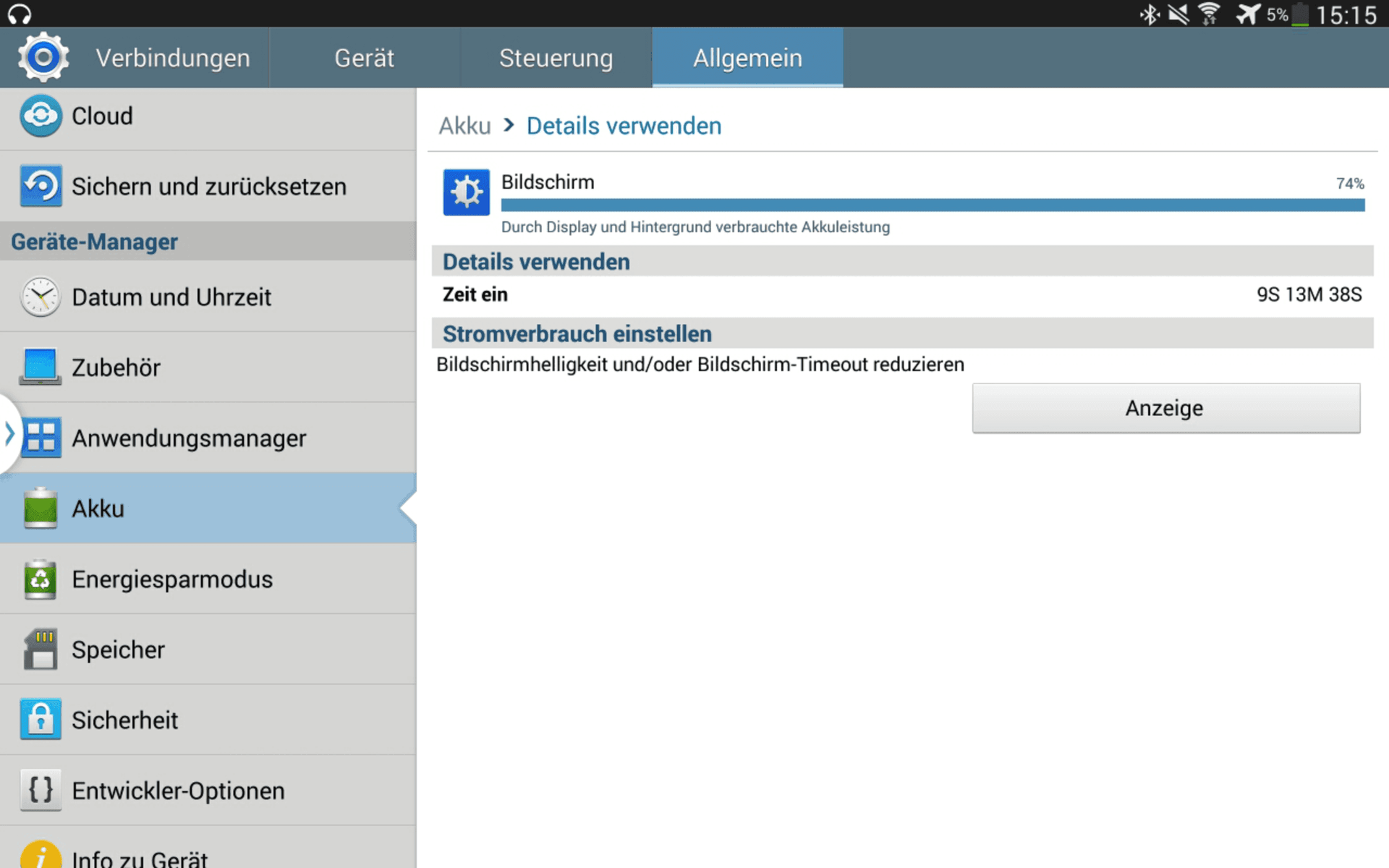The width and height of the screenshot is (1389, 868).
Task: Tap the Bildschirm title text
Action: coord(548,182)
